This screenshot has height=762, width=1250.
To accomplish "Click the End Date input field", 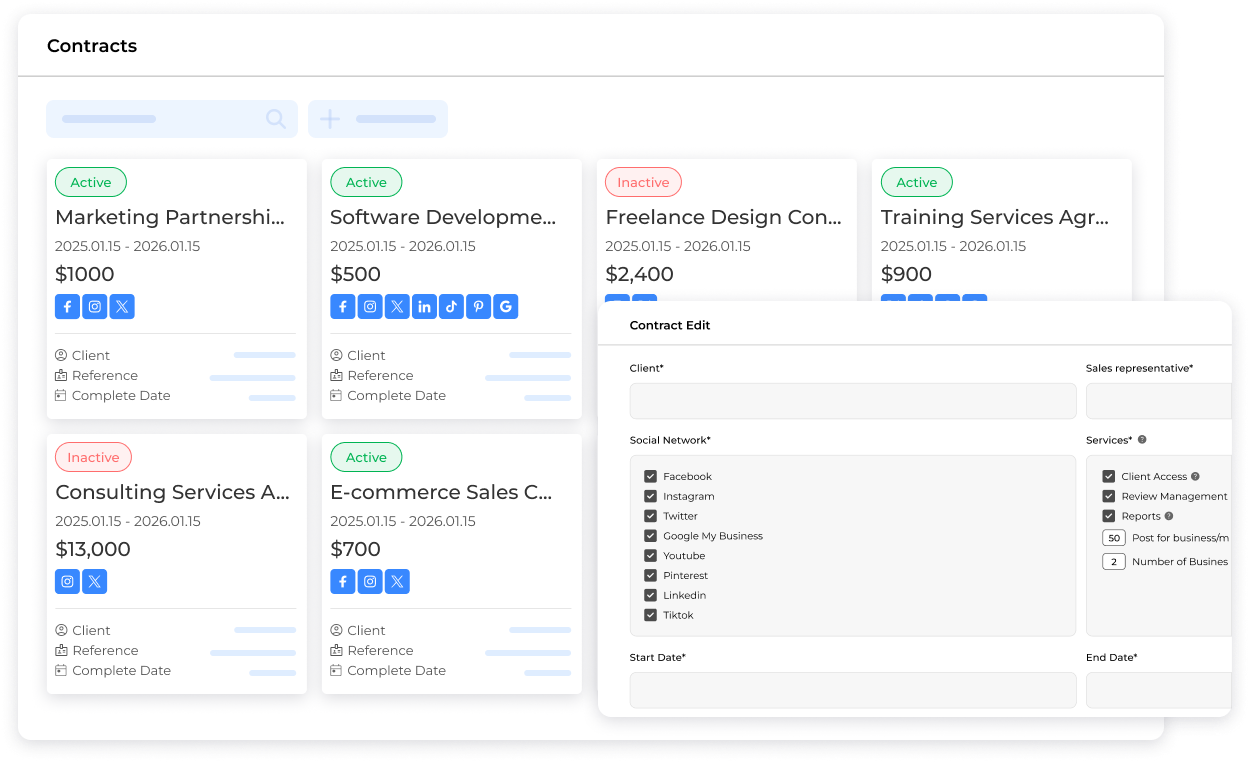I will pos(1159,690).
